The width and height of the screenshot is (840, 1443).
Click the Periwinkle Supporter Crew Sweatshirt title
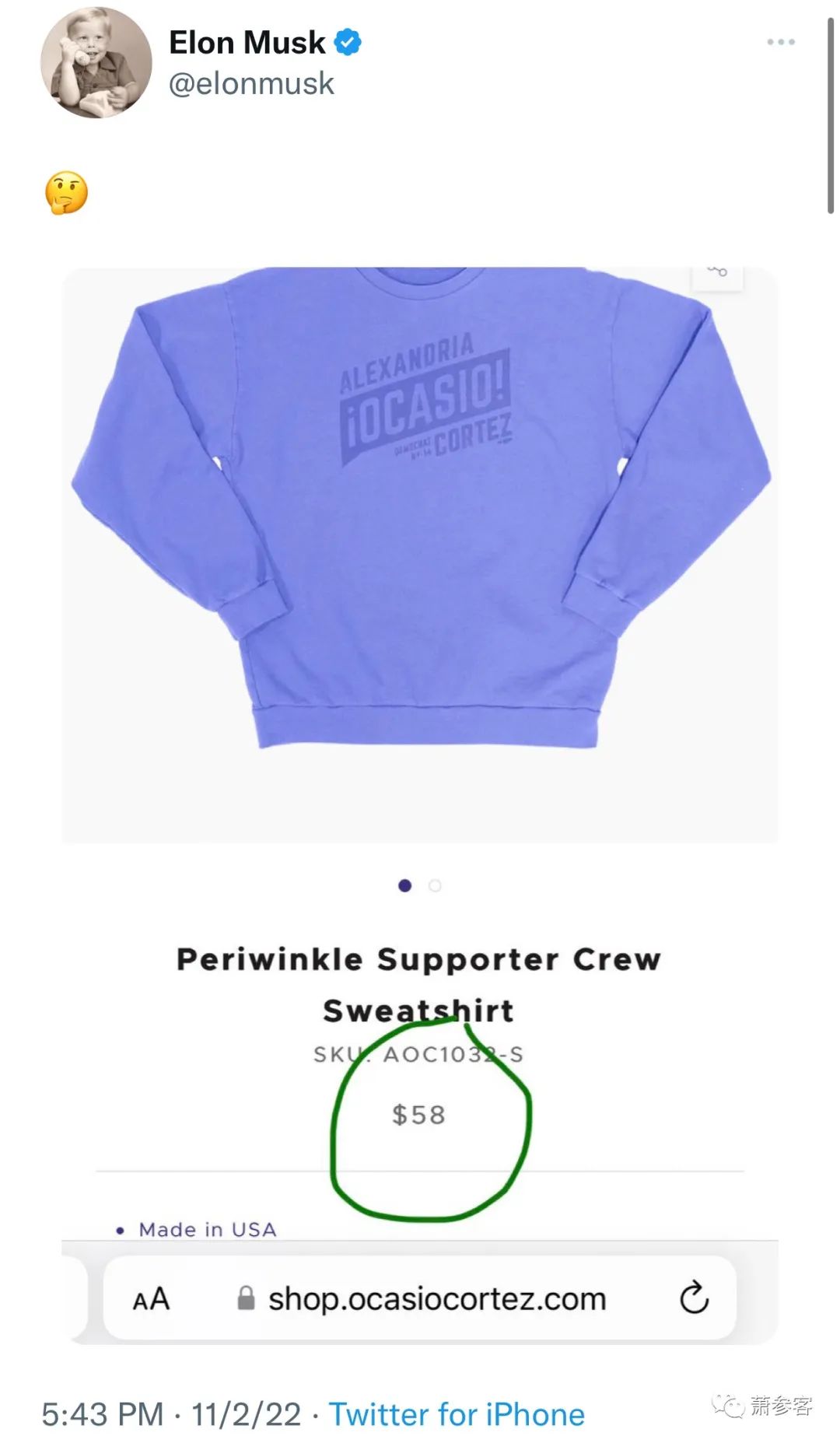pyautogui.click(x=418, y=985)
